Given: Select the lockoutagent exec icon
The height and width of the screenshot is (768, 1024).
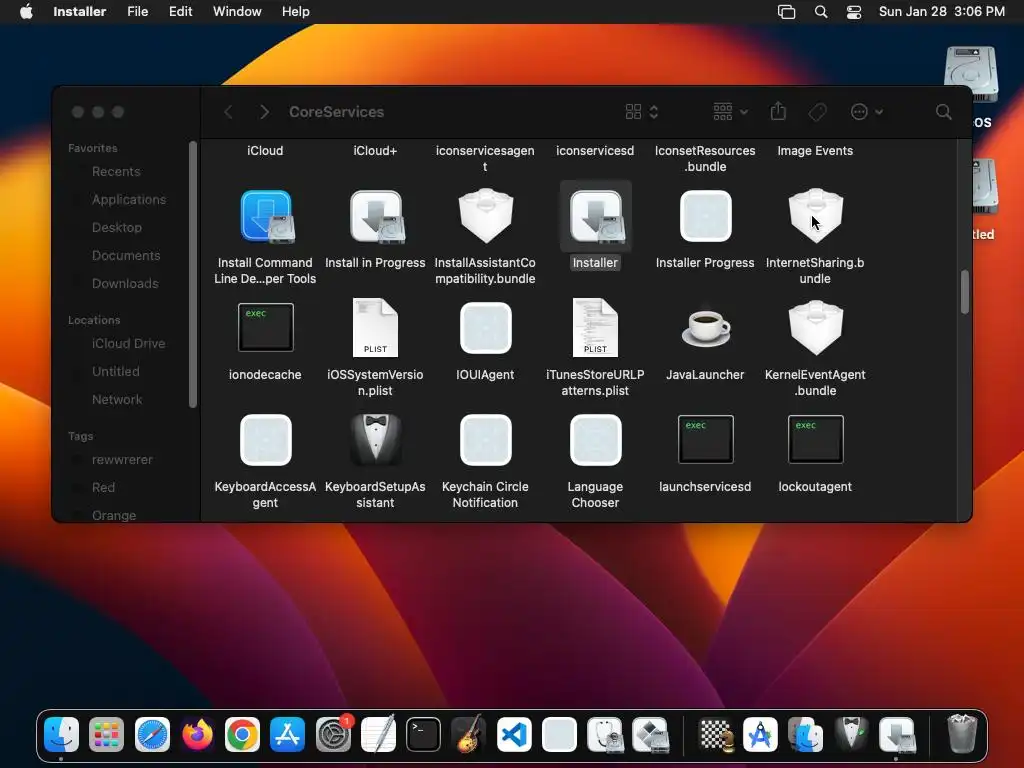Looking at the screenshot, I should pos(816,439).
